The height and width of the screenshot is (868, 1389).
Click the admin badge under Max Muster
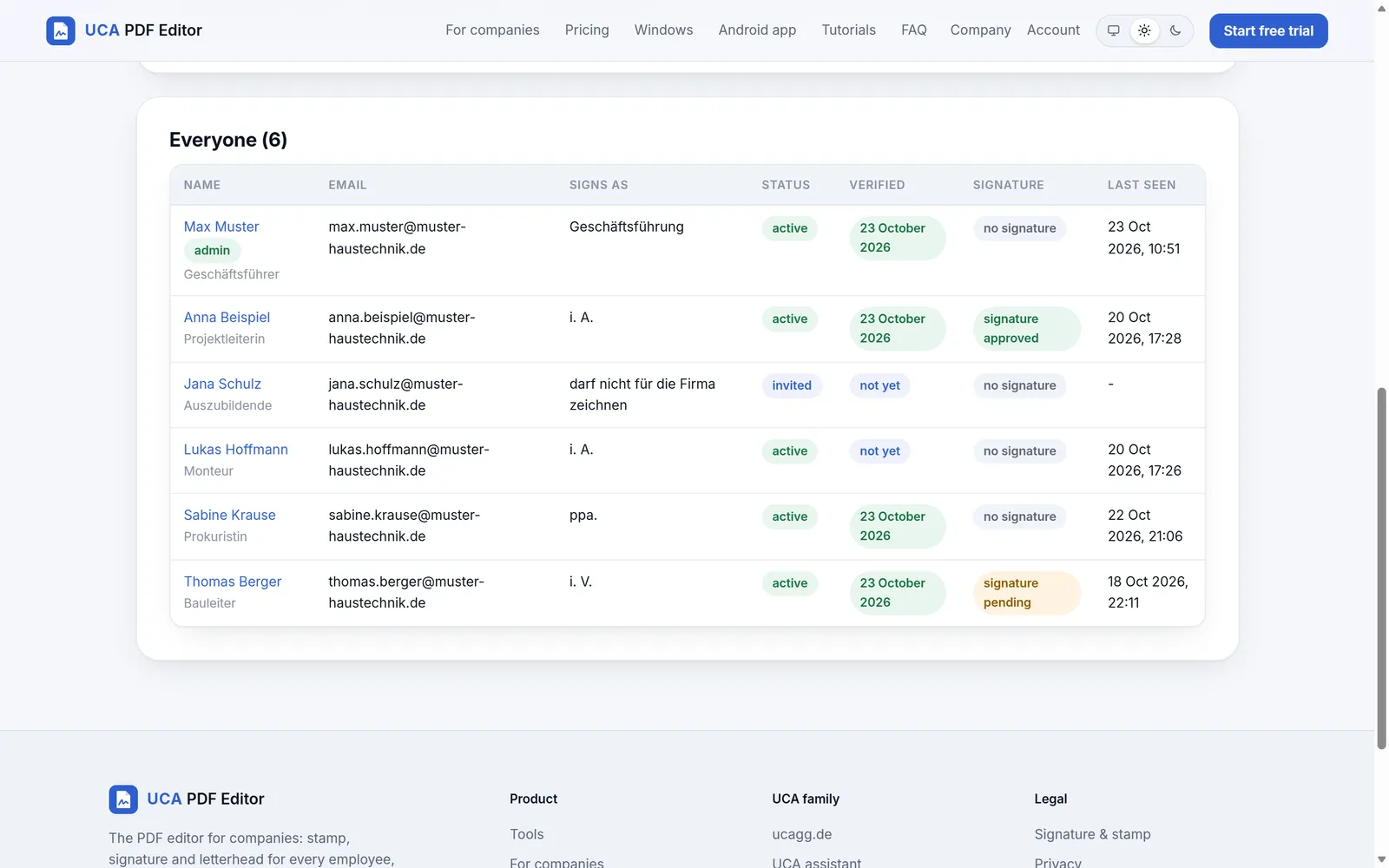pyautogui.click(x=212, y=251)
